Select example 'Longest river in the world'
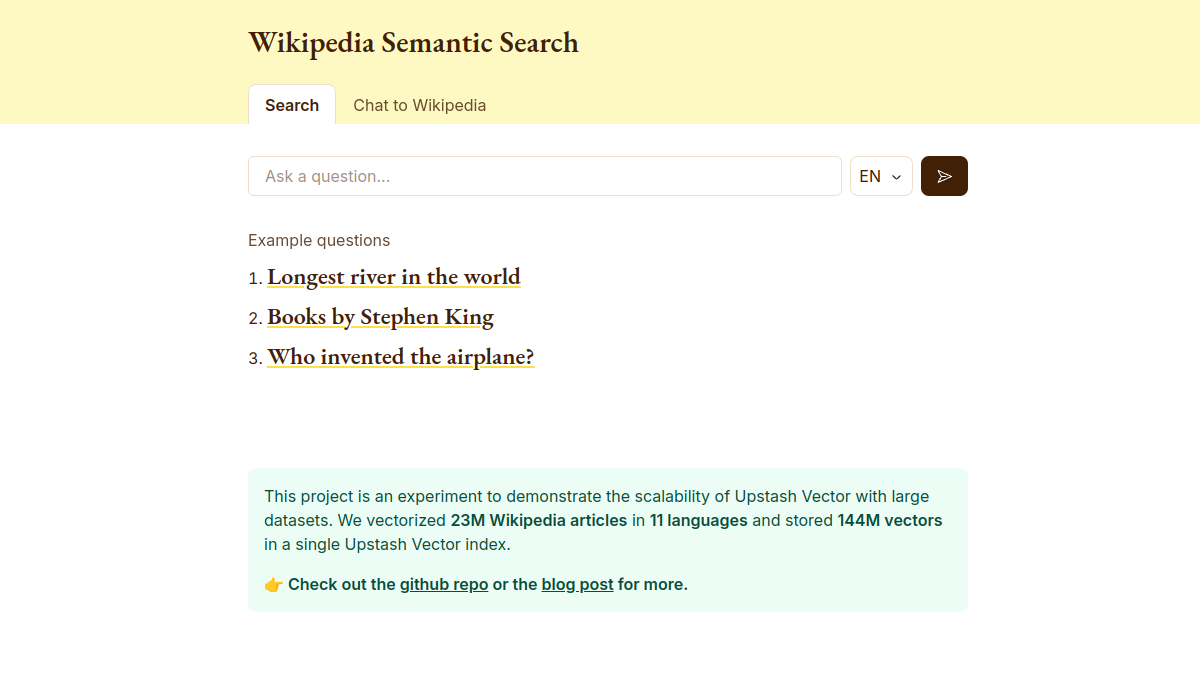Image resolution: width=1200 pixels, height=675 pixels. coord(394,277)
